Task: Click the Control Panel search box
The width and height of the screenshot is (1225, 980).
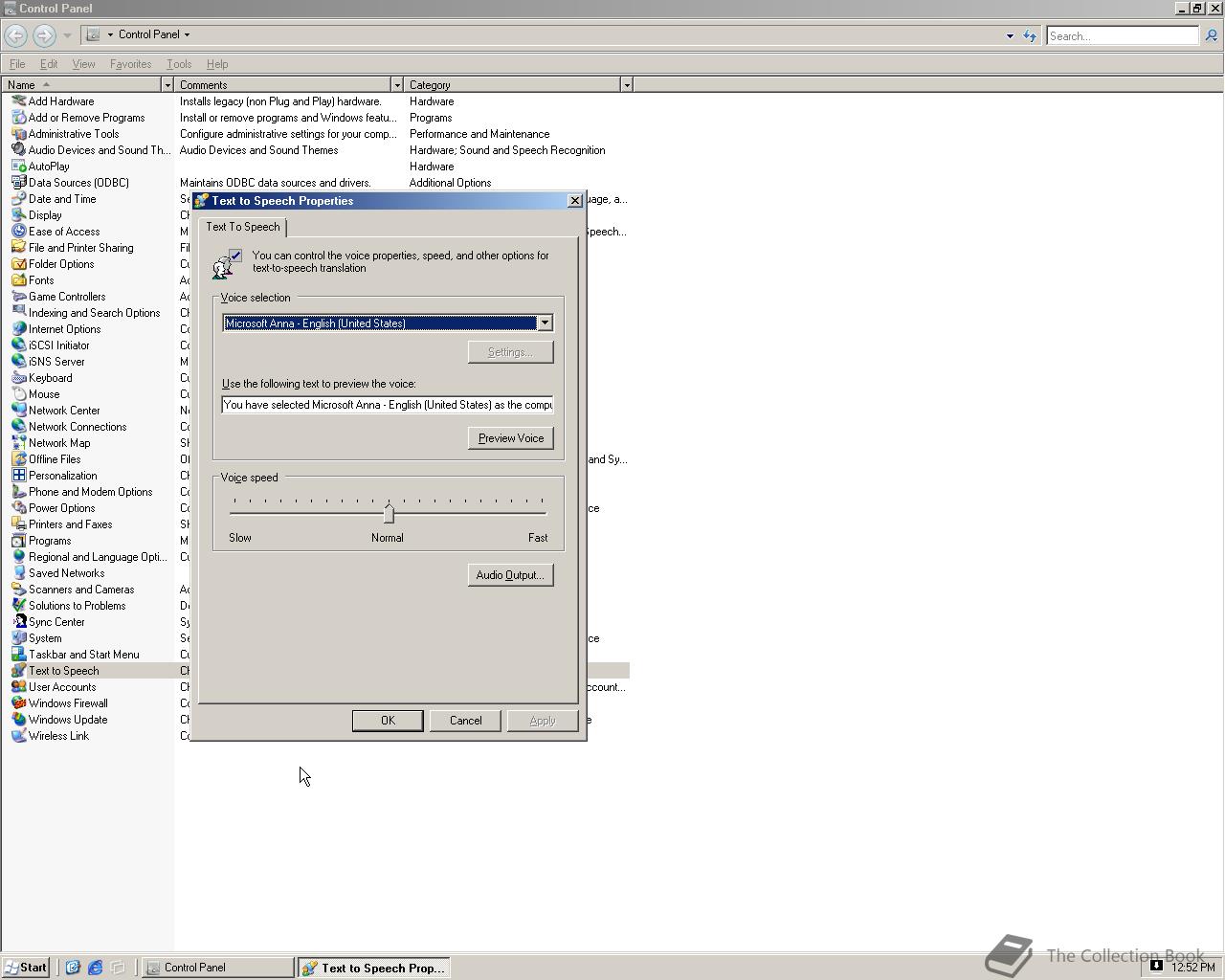Action: tap(1123, 35)
